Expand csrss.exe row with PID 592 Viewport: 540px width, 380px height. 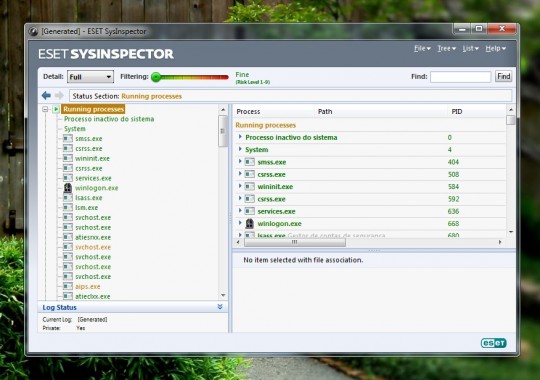pos(240,198)
